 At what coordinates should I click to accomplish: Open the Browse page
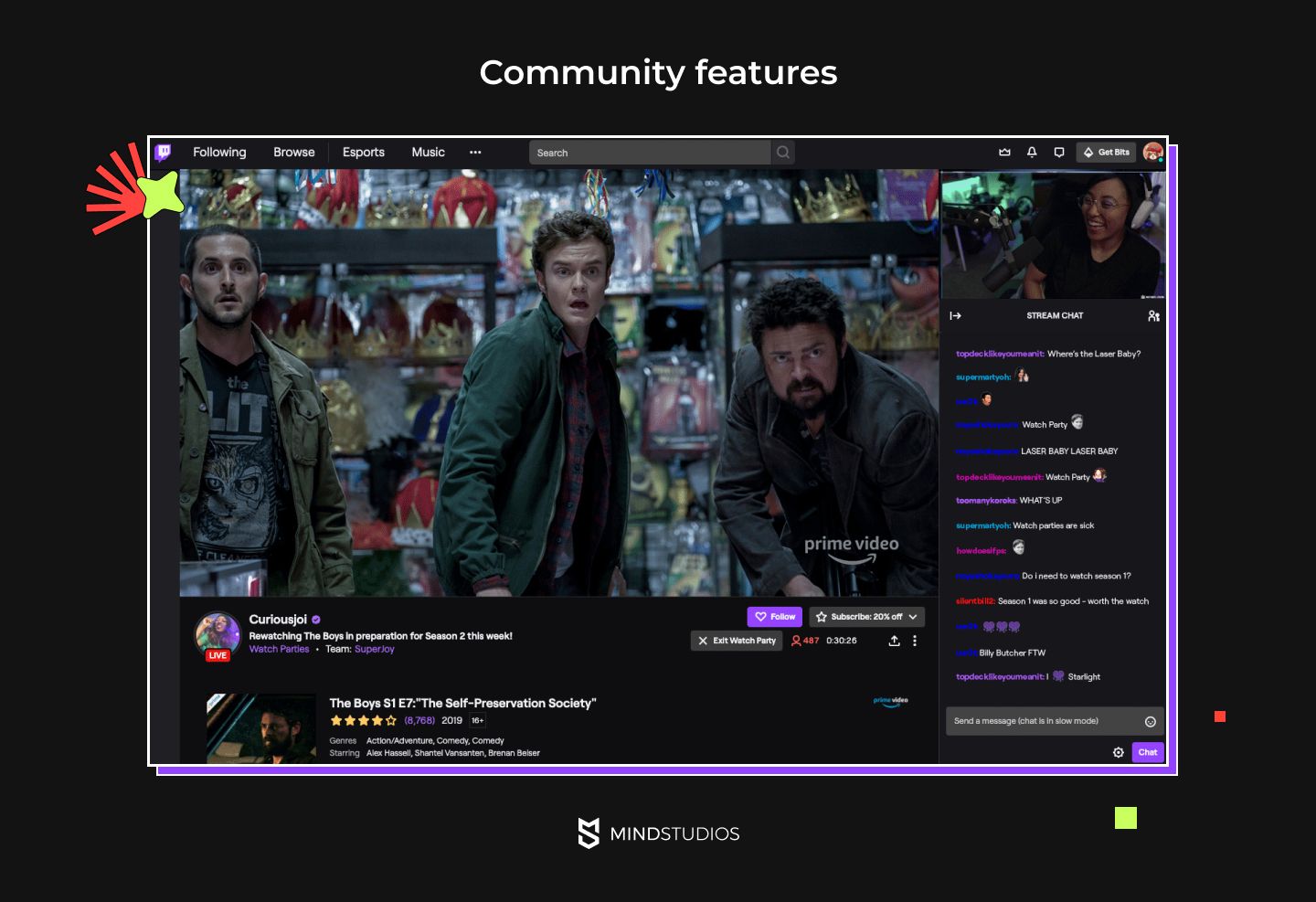click(x=294, y=152)
